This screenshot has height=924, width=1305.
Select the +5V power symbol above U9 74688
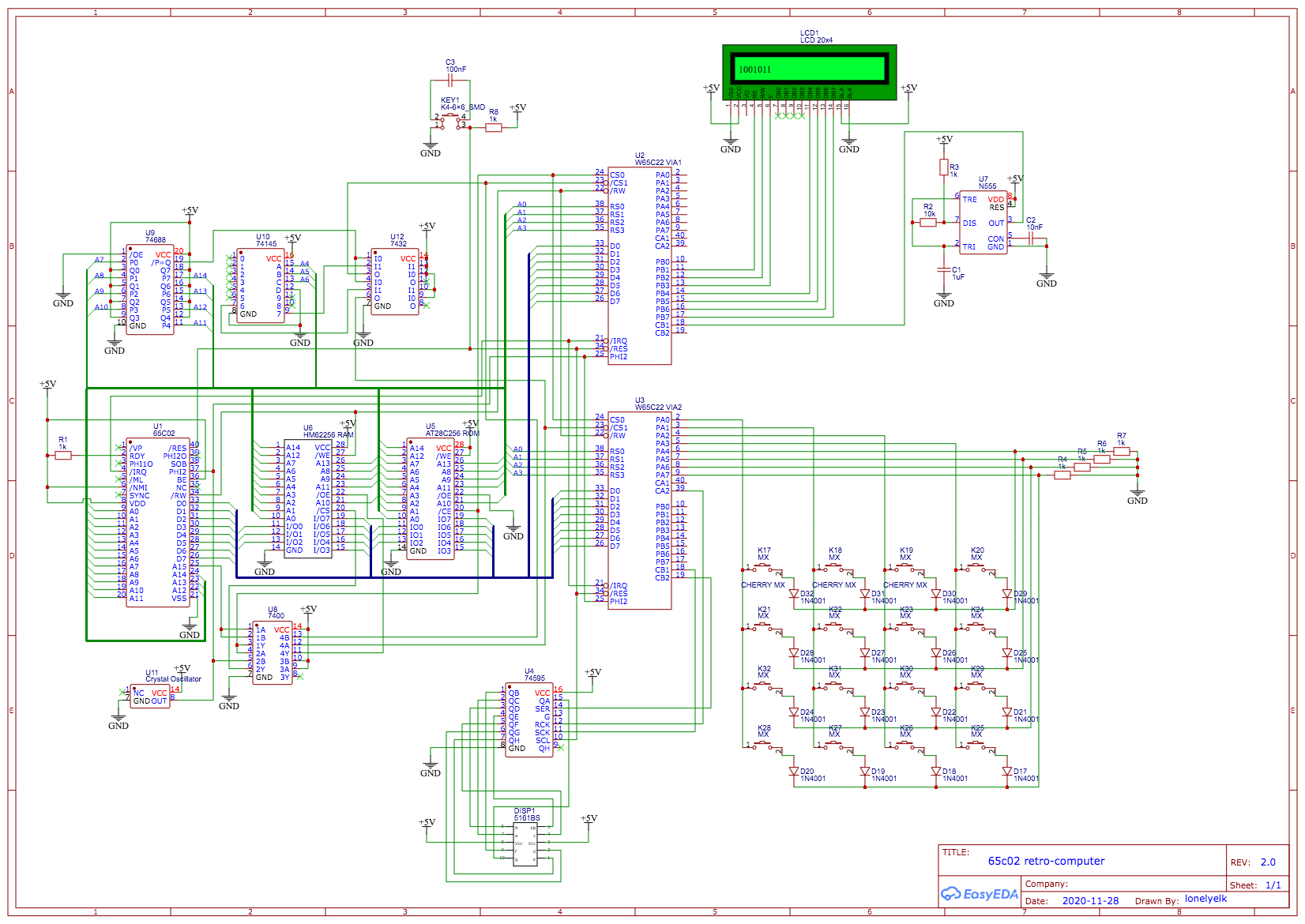pyautogui.click(x=190, y=212)
